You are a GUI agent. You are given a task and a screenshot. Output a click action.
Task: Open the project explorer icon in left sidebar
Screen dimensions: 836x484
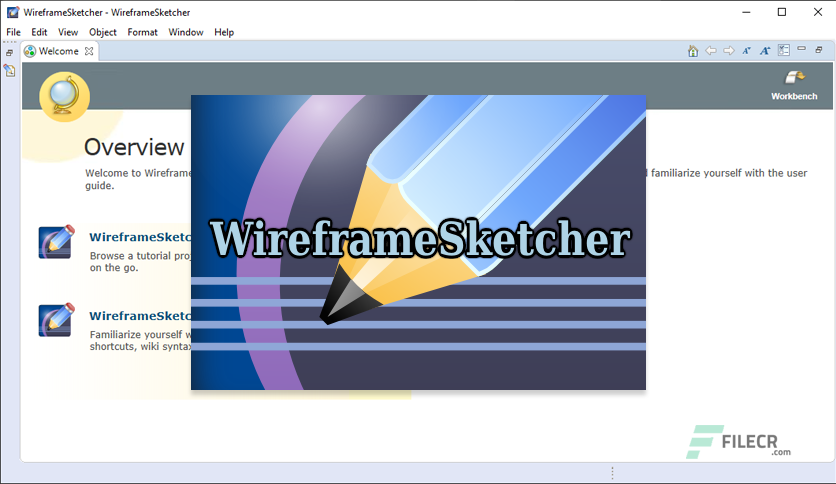[x=10, y=70]
